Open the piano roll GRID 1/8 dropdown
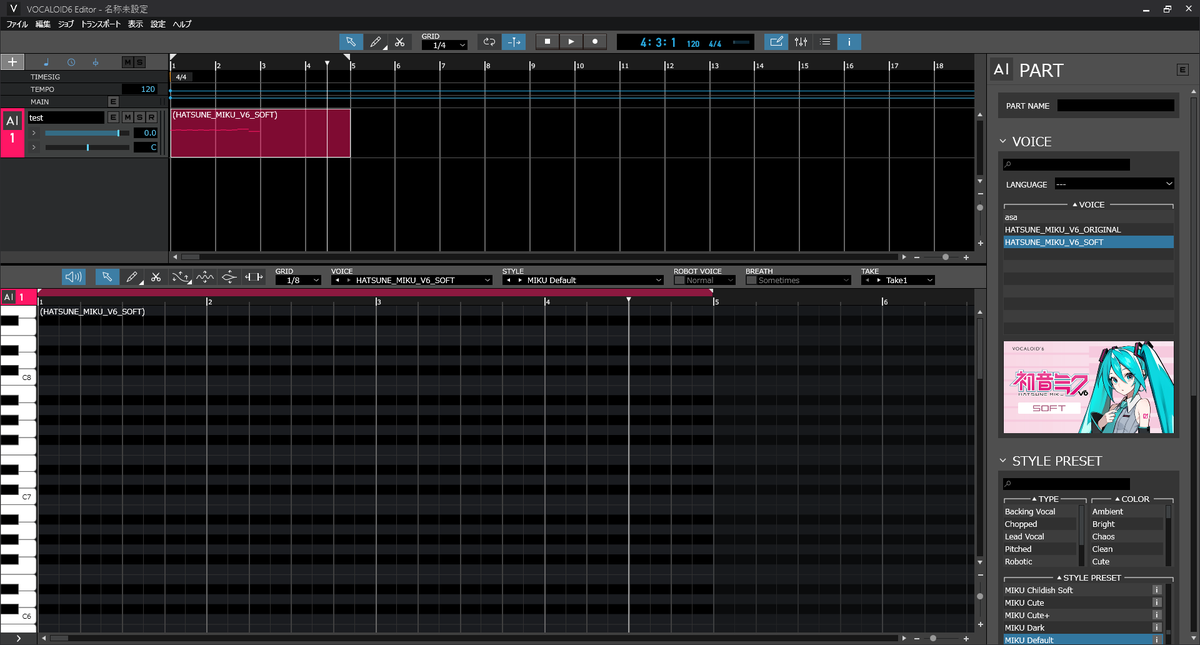1200x645 pixels. (297, 280)
